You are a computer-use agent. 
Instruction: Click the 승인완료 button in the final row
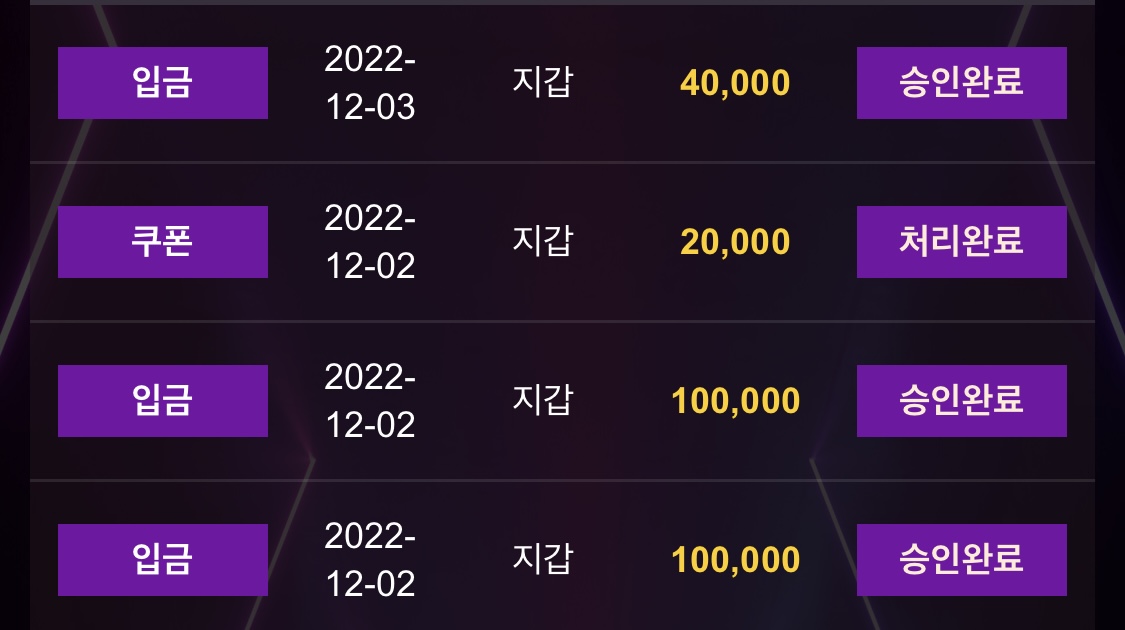click(x=961, y=560)
